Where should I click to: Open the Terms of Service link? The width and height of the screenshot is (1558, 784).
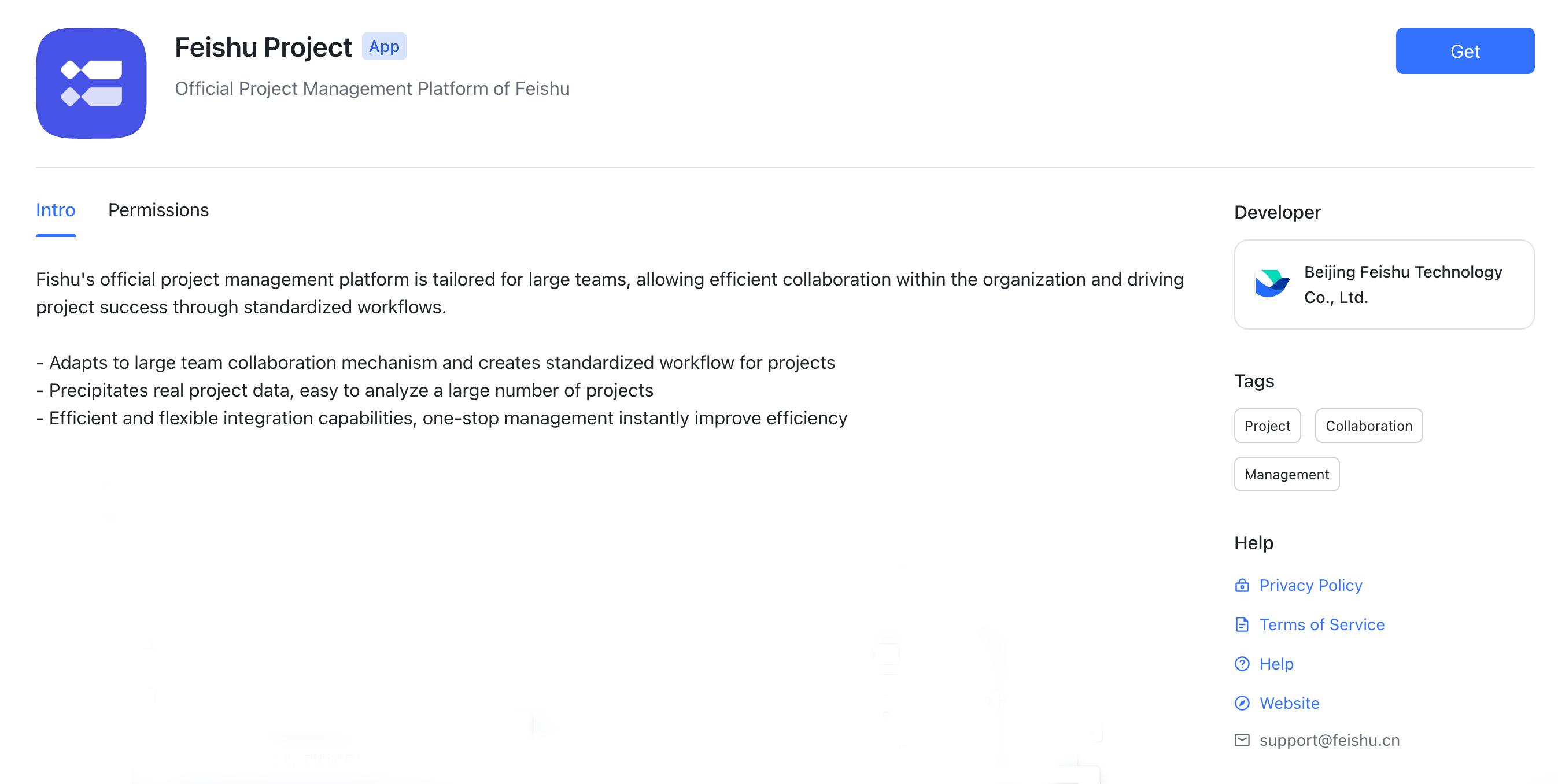[1322, 624]
